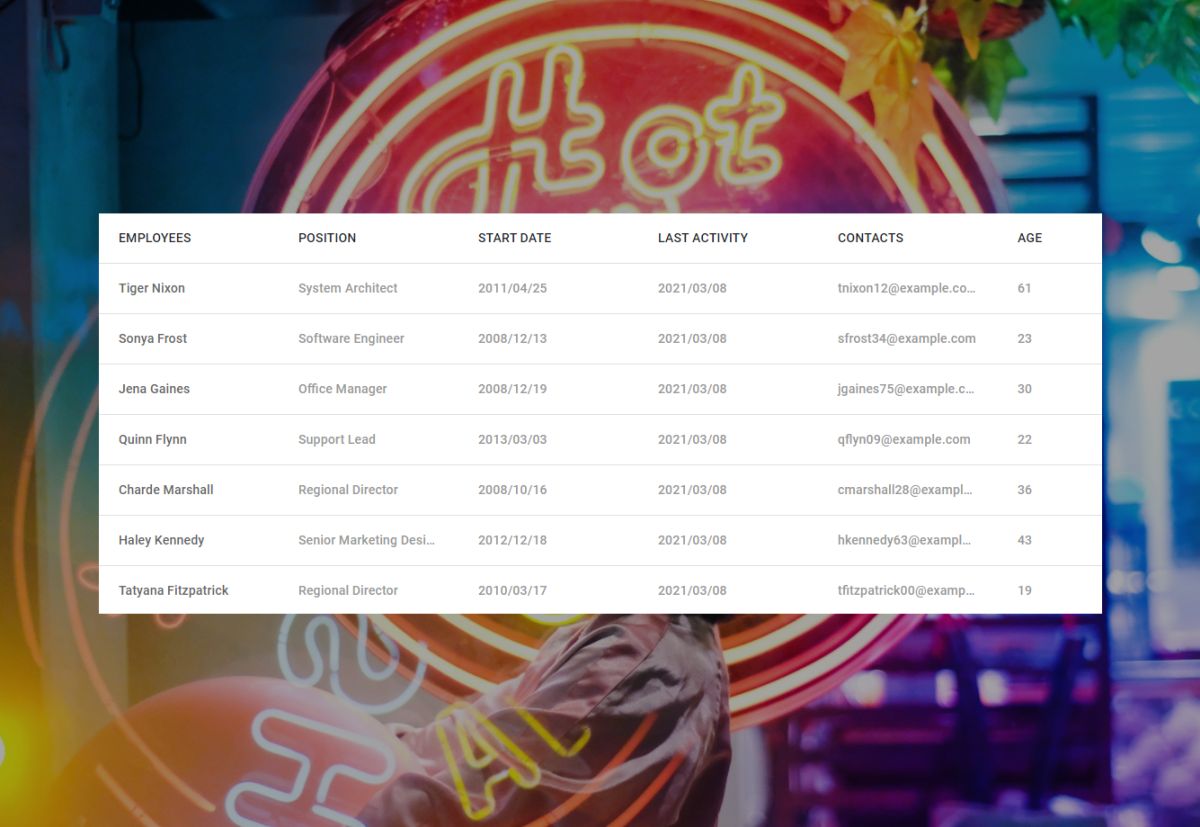Select the LAST ACTIVITY column header

(703, 238)
